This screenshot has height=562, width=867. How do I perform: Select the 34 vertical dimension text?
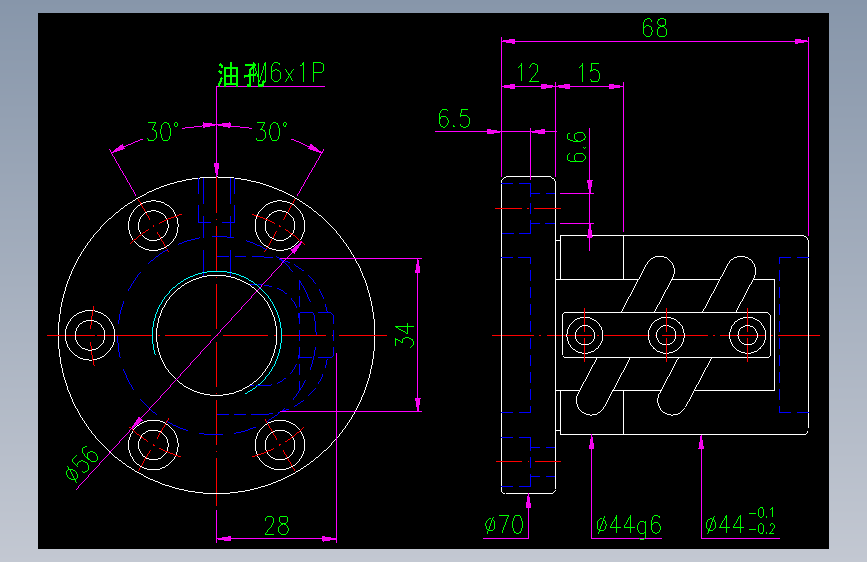[x=405, y=335]
